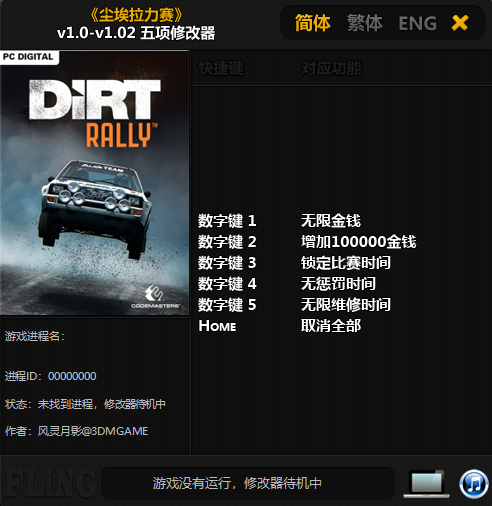This screenshot has height=506, width=492.
Task: Switch language to ENG
Action: (417, 23)
